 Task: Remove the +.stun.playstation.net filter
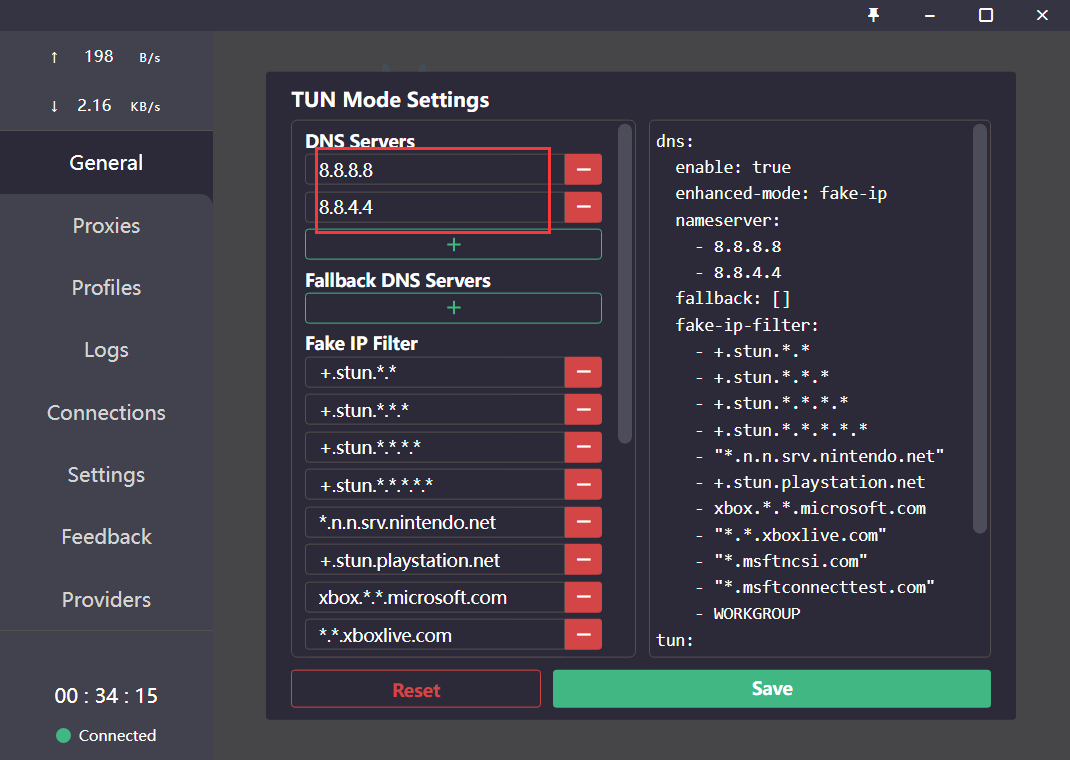(583, 559)
